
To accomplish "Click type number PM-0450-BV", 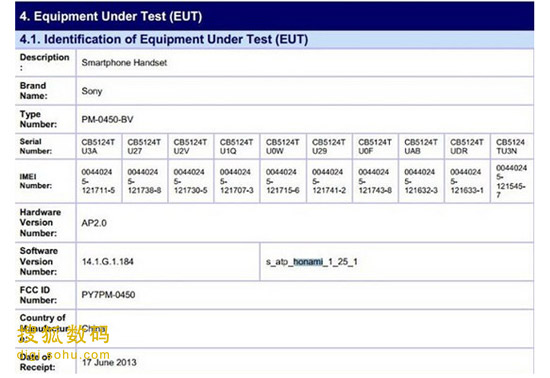I will click(x=107, y=120).
